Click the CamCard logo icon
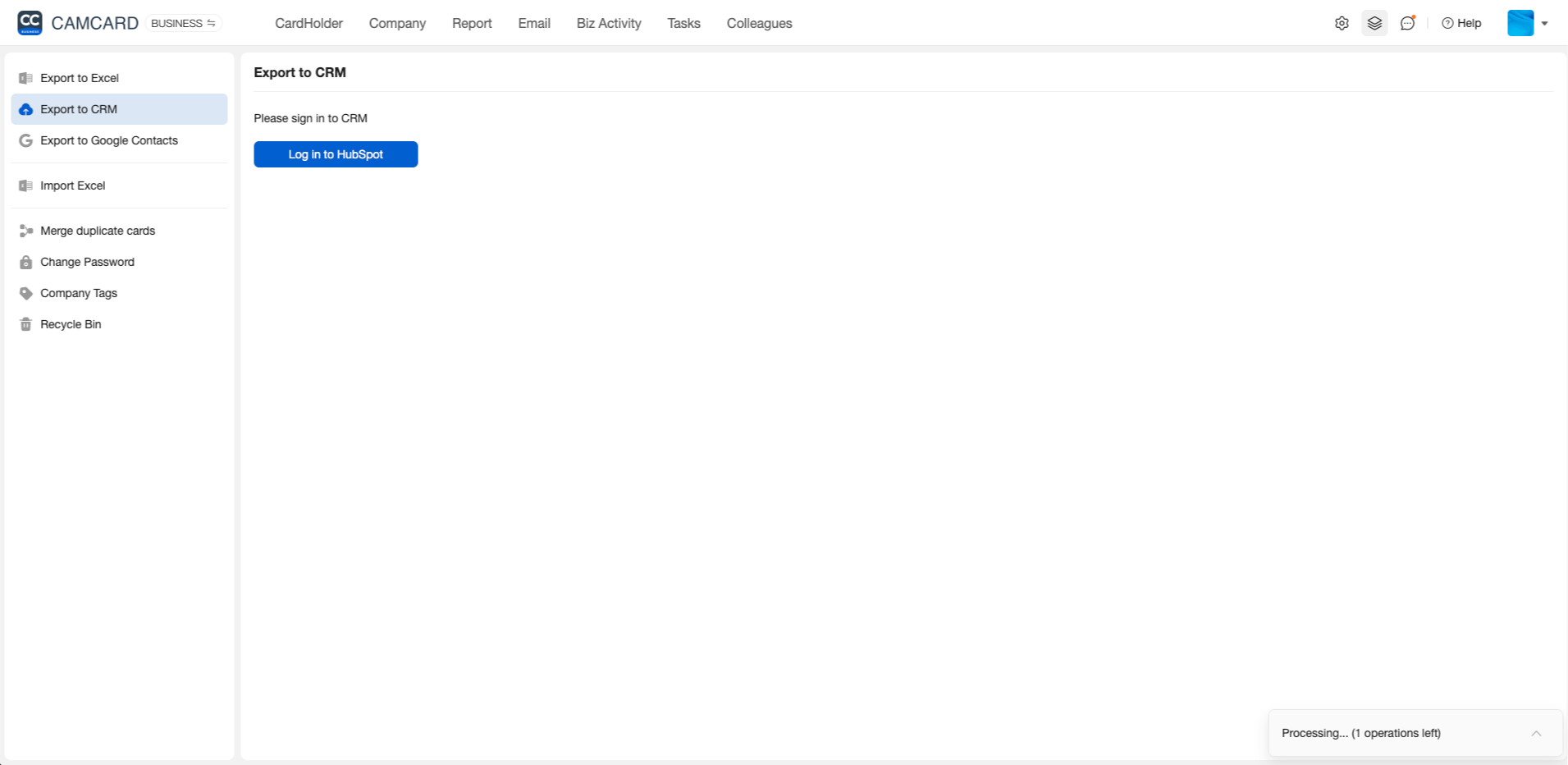 coord(30,23)
